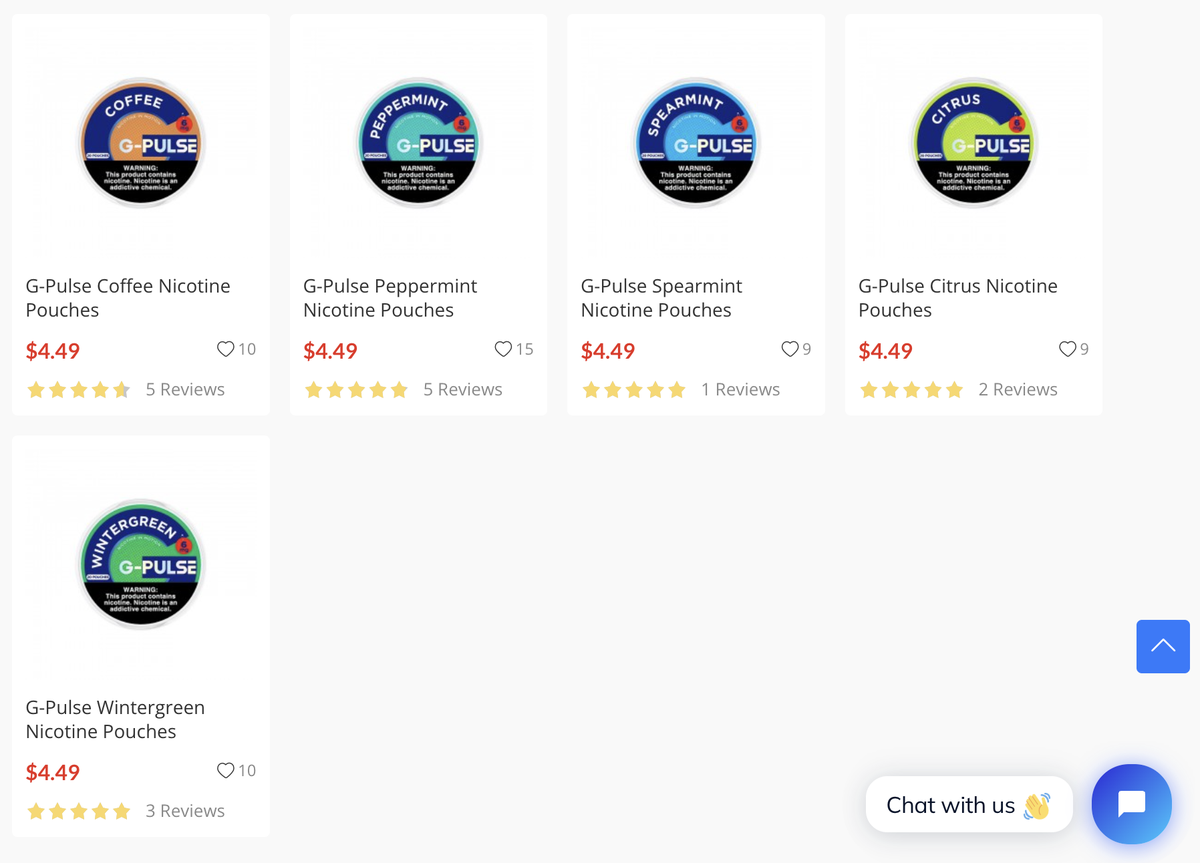
Task: Favorite the Spearmint pouches with heart
Action: (x=790, y=349)
